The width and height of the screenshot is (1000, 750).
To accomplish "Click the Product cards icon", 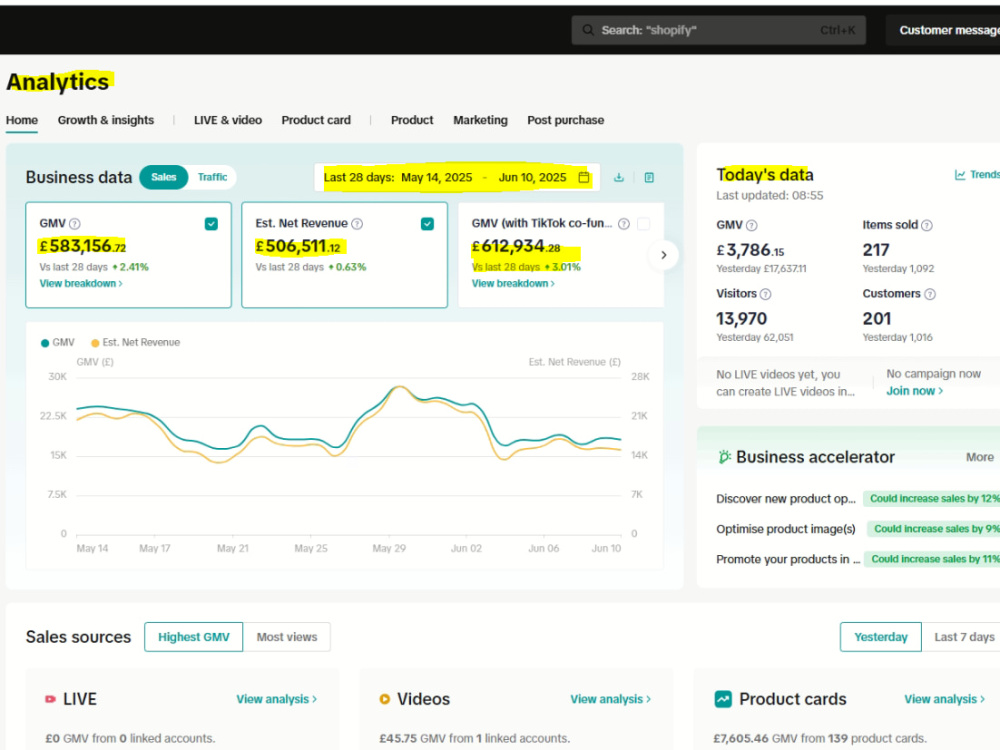I will click(x=723, y=699).
